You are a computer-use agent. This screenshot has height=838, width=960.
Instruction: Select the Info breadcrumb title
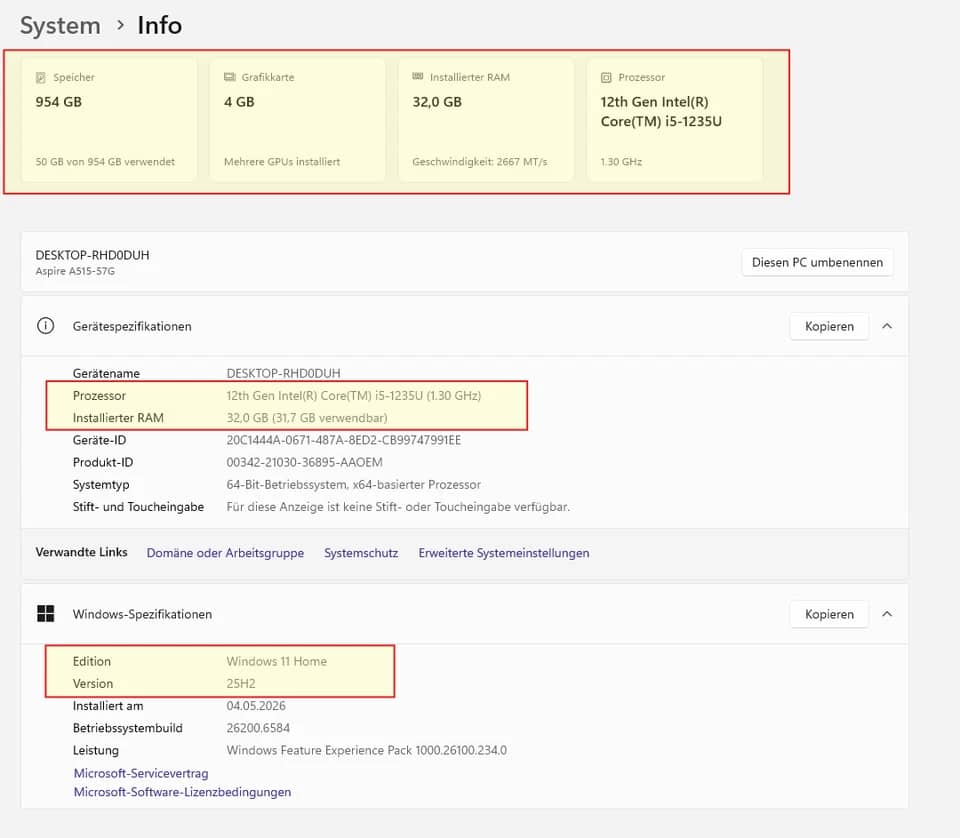coord(159,26)
